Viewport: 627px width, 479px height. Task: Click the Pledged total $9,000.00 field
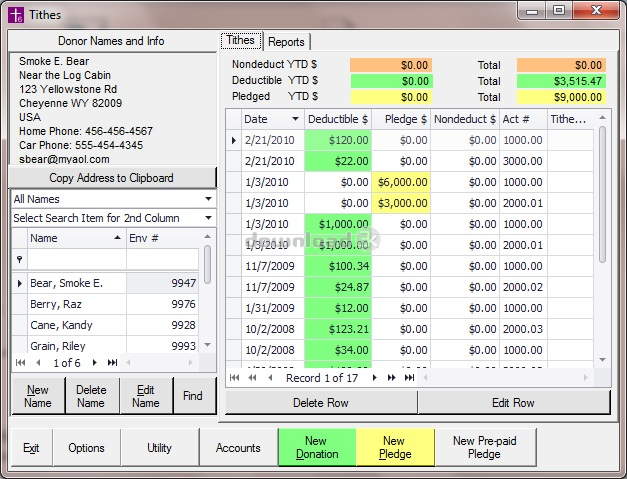(561, 97)
